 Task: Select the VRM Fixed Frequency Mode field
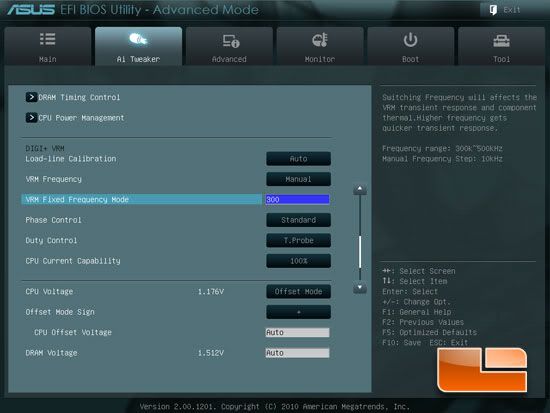pos(297,200)
